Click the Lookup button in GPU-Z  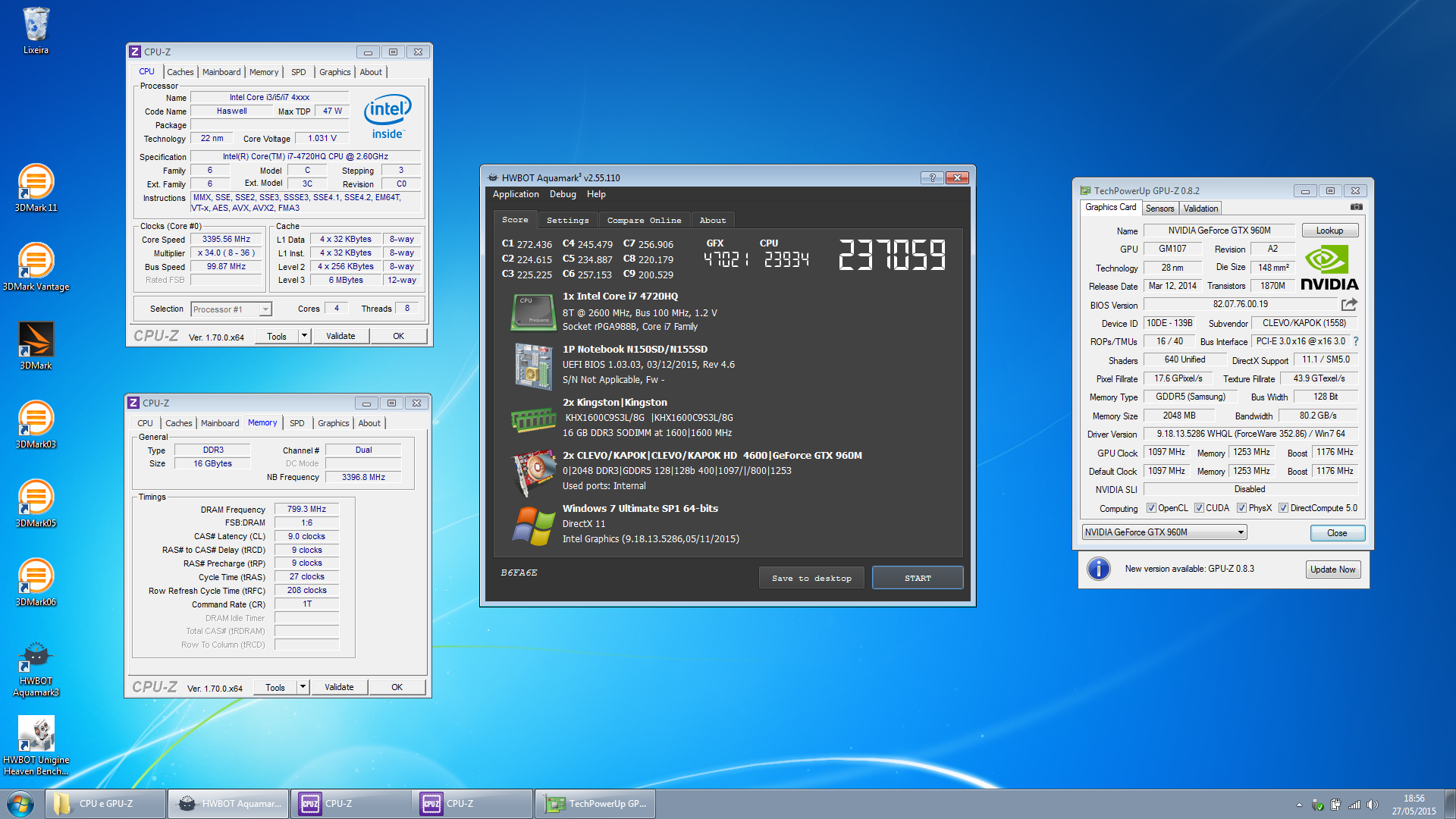(x=1329, y=231)
